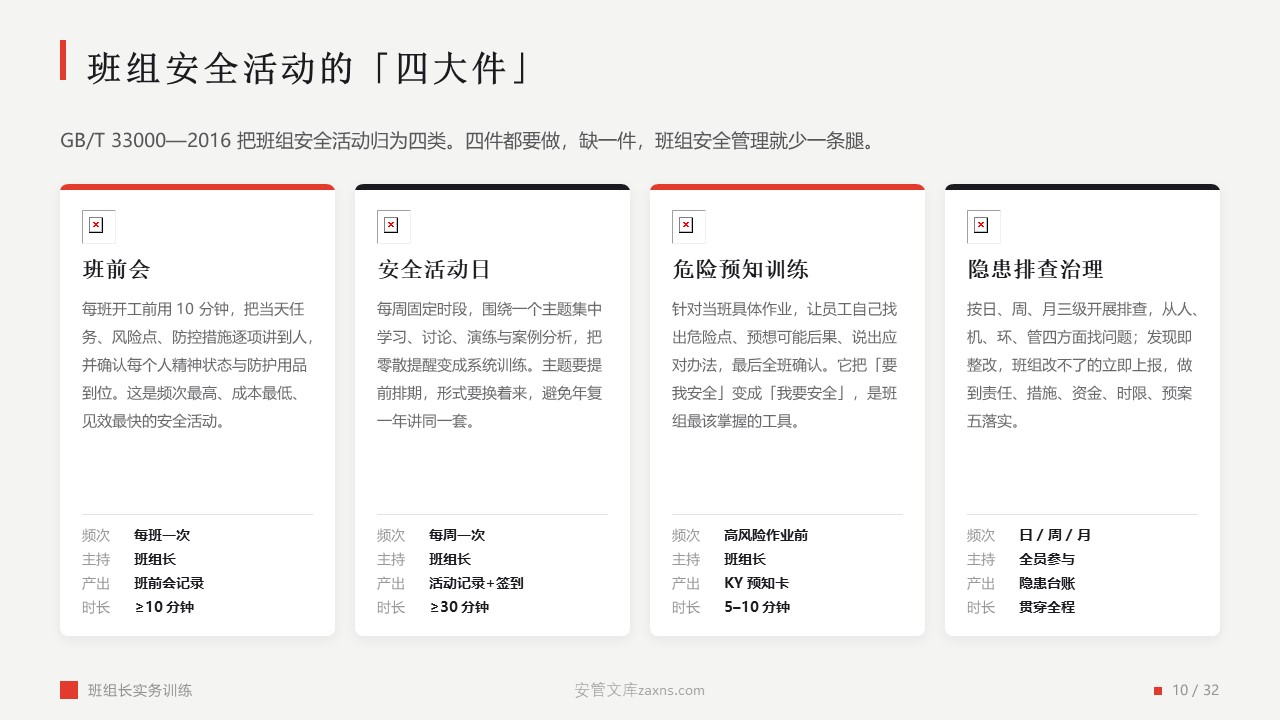Select the value 高风险作业前
Image resolution: width=1280 pixels, height=720 pixels.
(766, 535)
